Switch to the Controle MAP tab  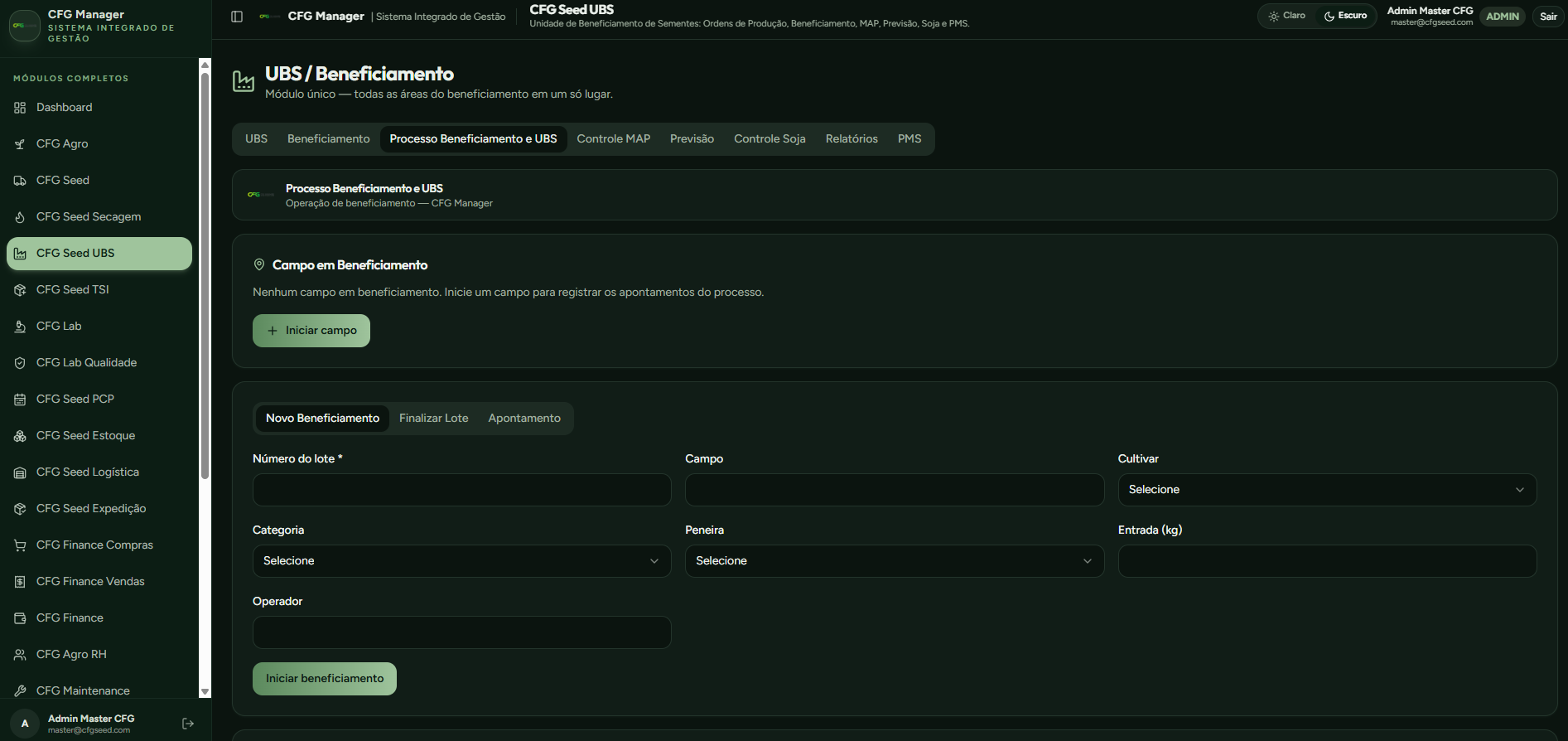click(613, 139)
